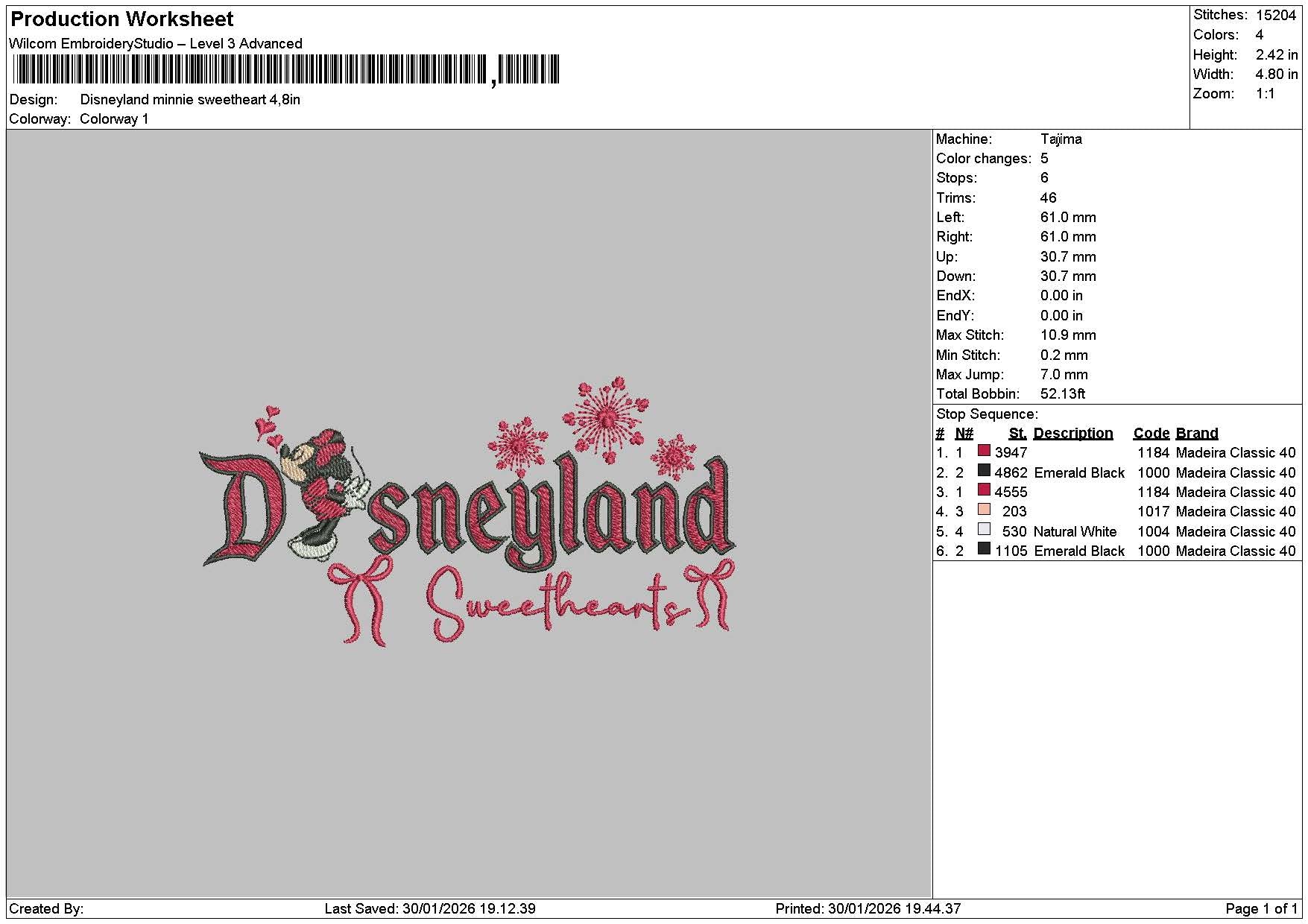Click the 'Right:' value '61.0 mm'
The image size is (1308, 924).
pos(1068,237)
